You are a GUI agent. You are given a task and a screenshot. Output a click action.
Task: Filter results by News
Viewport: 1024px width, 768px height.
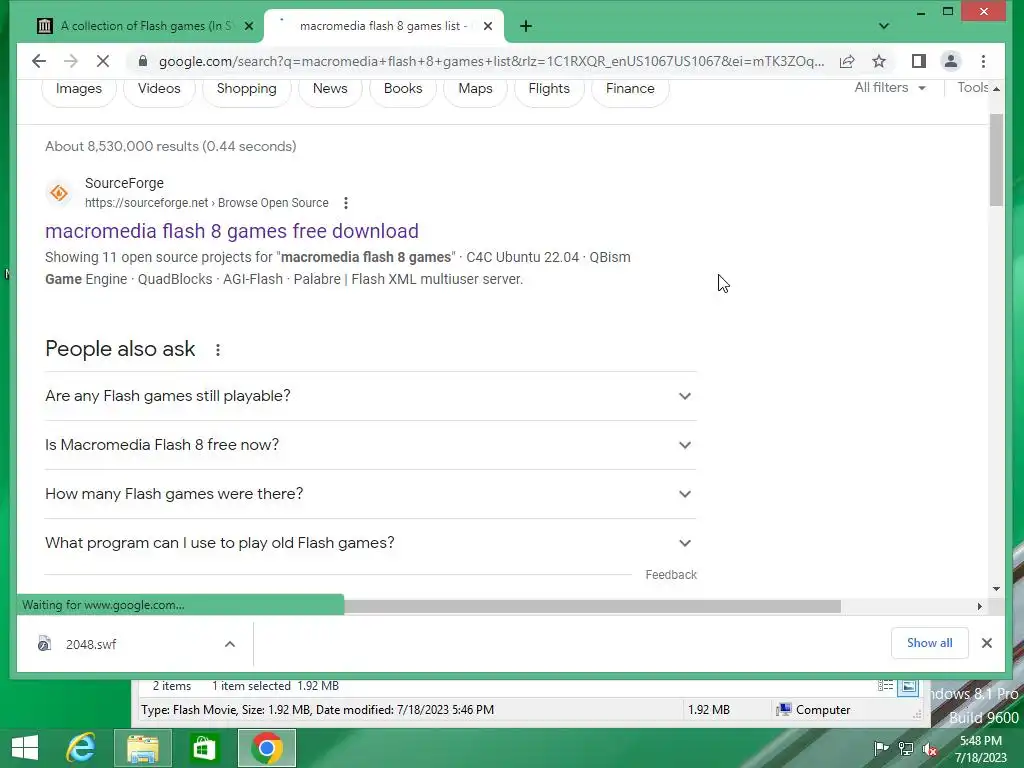click(x=330, y=89)
